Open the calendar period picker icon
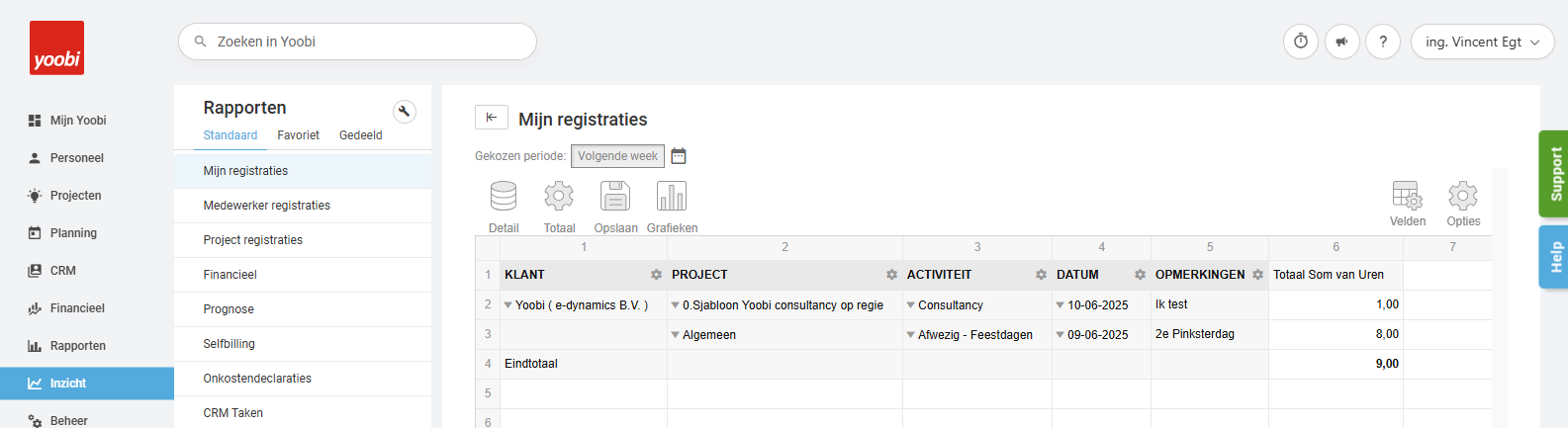This screenshot has width=1568, height=428. (x=679, y=156)
